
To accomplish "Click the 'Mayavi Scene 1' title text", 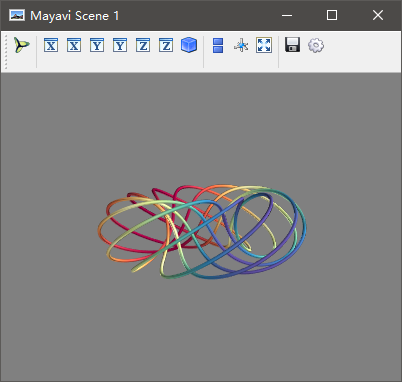I will point(75,16).
